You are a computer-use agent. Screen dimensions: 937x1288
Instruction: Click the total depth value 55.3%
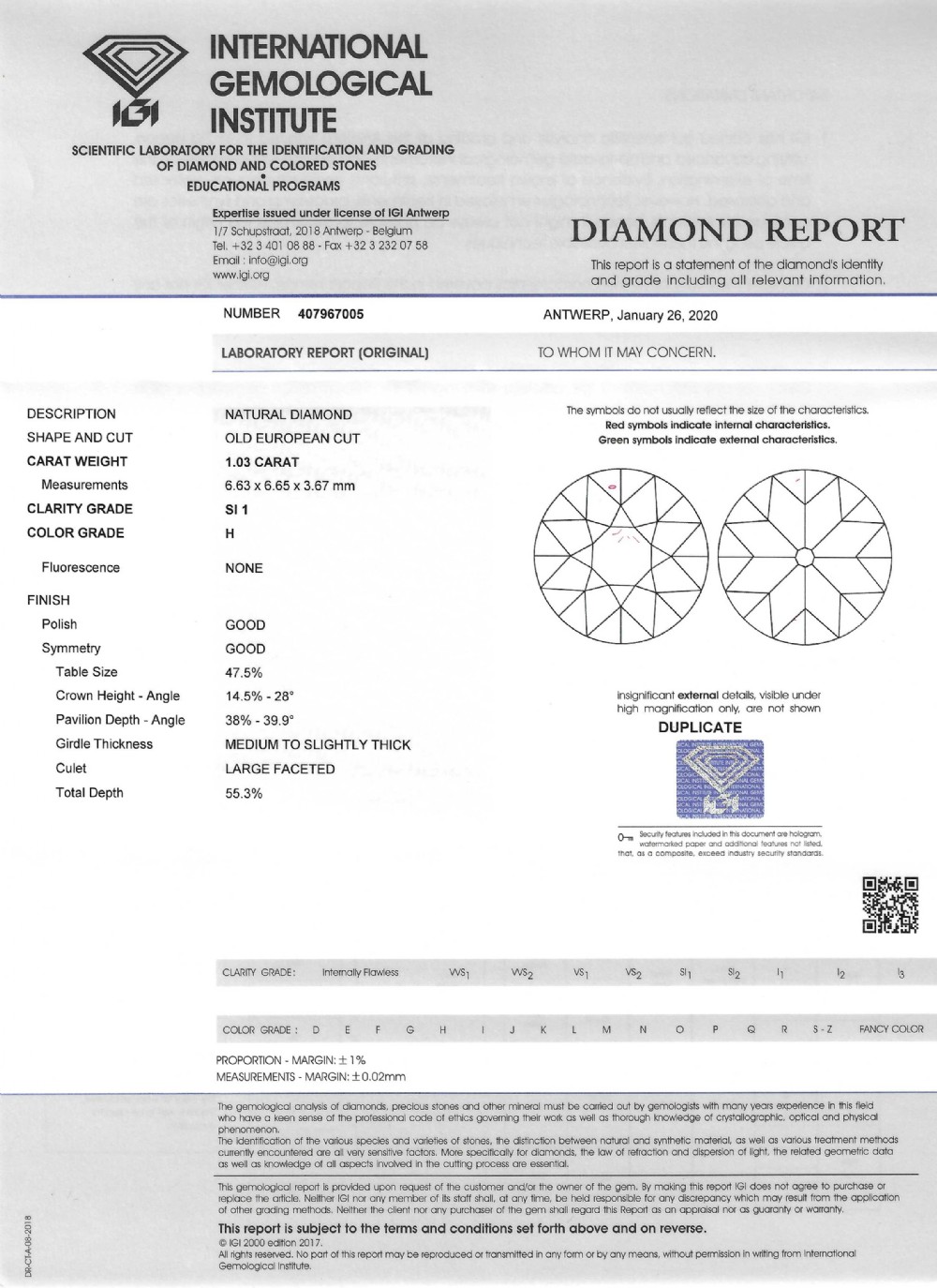tap(244, 794)
